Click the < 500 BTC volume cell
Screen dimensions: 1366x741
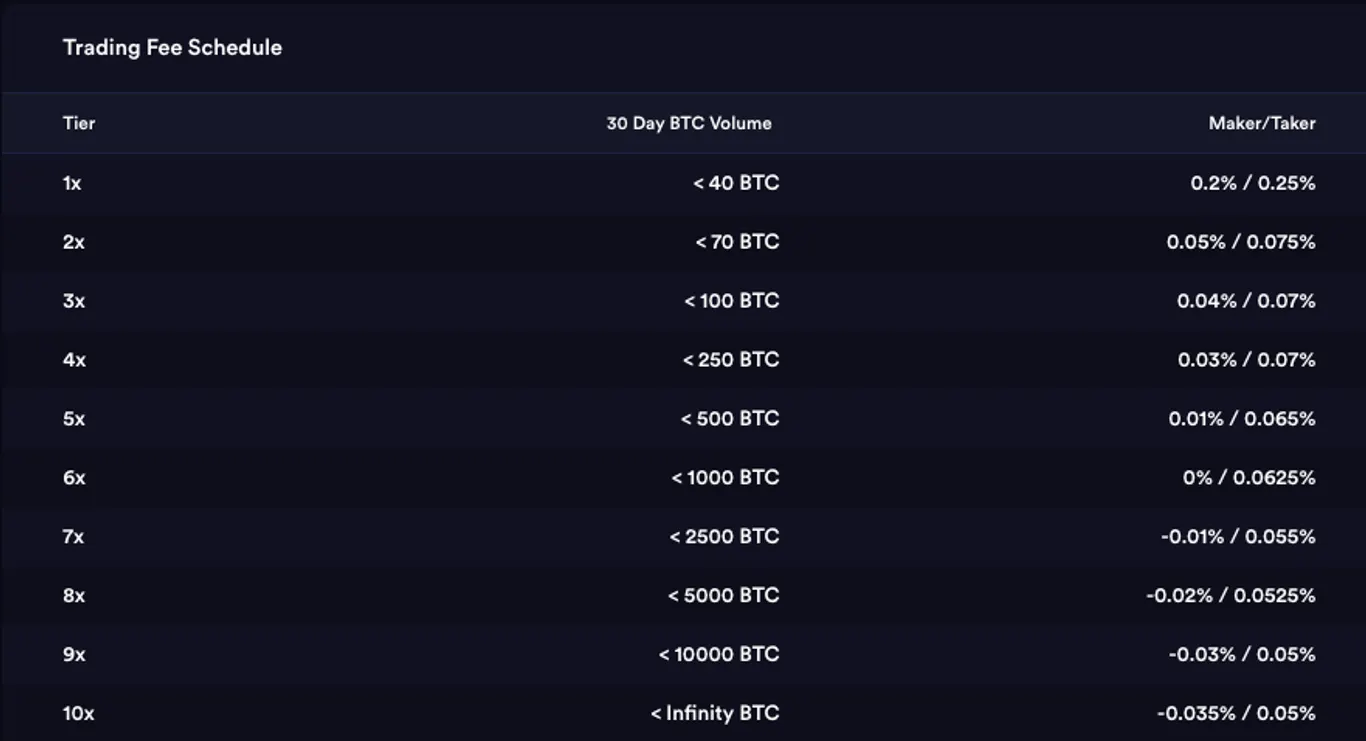[x=730, y=419]
